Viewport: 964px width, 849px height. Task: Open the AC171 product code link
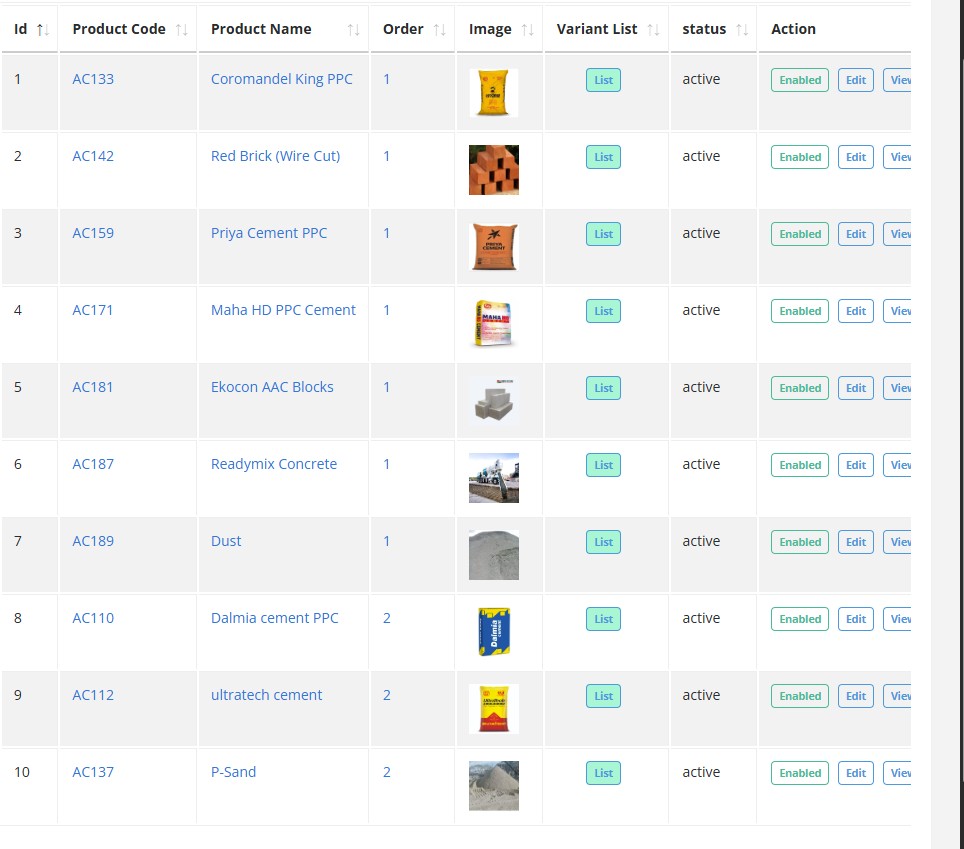tap(93, 310)
